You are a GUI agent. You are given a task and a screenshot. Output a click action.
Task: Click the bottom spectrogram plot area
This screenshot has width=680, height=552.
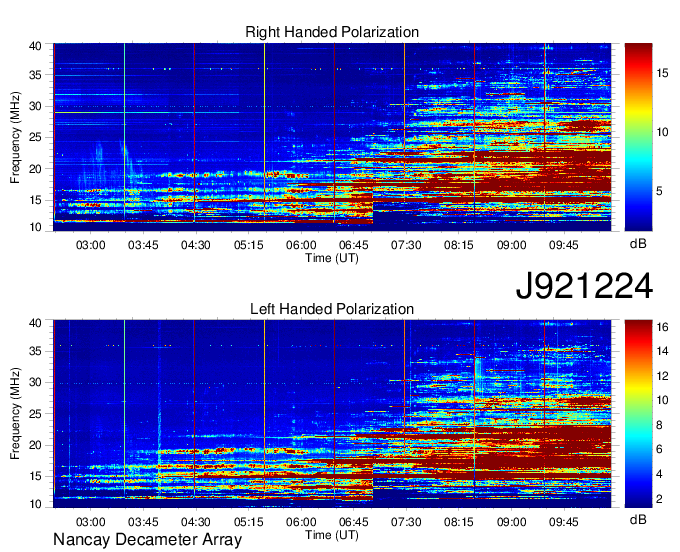point(332,414)
